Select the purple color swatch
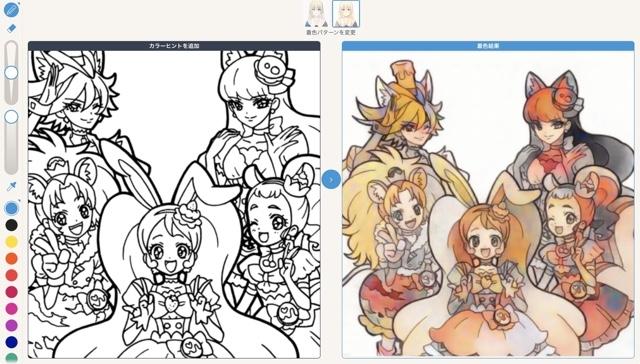This screenshot has height=364, width=640. coord(11,325)
